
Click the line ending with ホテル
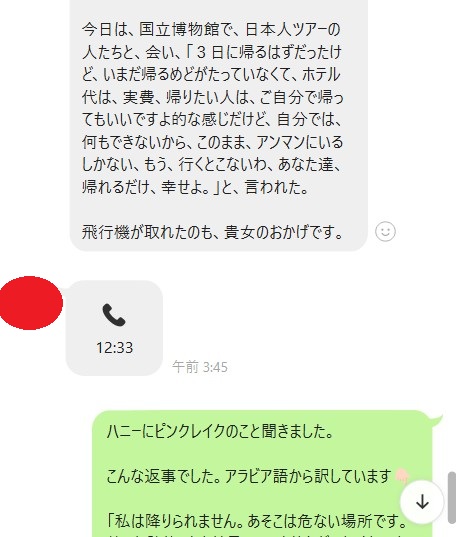[x=211, y=75]
